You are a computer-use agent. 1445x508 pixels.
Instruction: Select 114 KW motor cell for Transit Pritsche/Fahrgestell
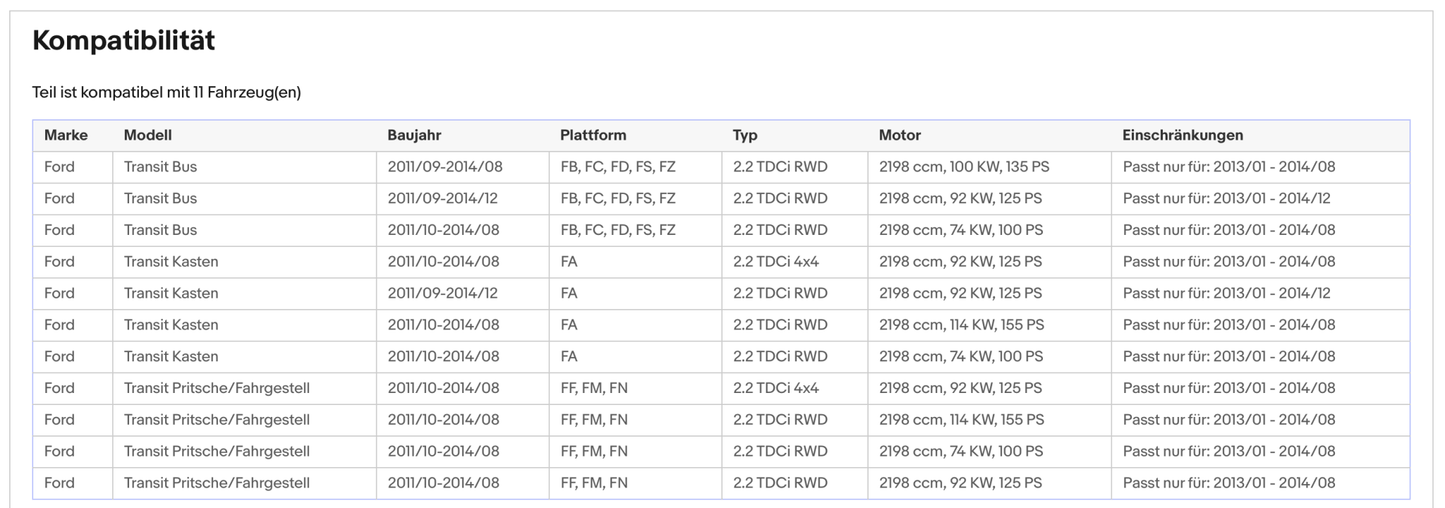click(961, 420)
